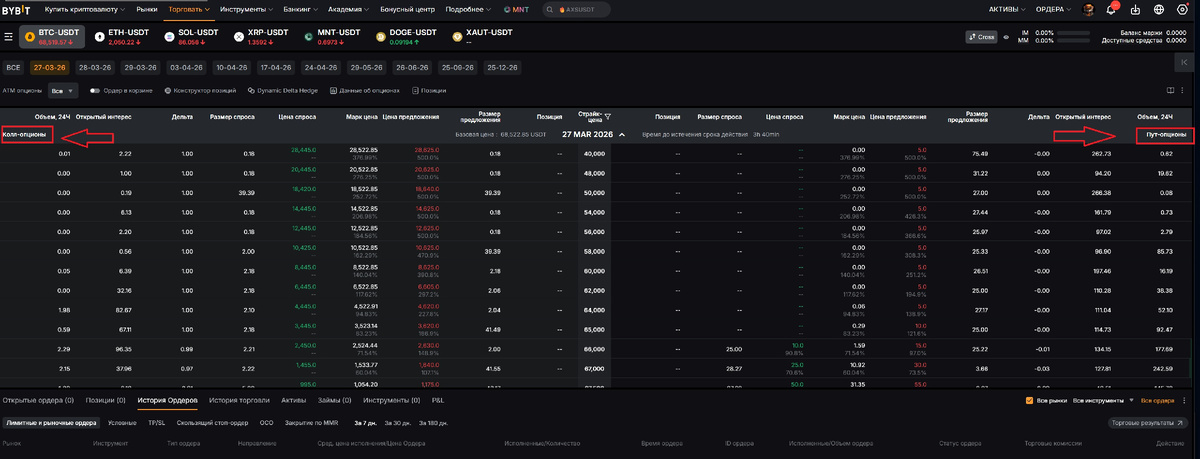Select expiry date 28-03-26

click(x=94, y=67)
